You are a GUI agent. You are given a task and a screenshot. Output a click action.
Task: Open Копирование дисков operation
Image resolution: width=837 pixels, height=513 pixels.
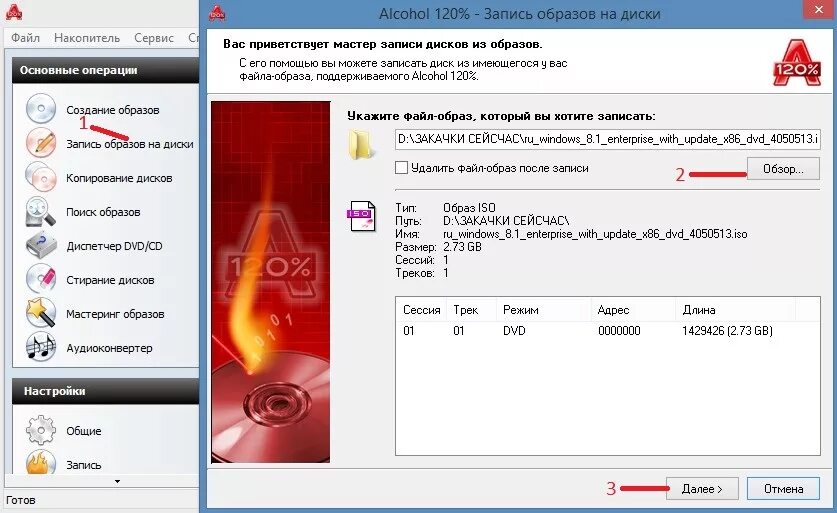pyautogui.click(x=119, y=178)
